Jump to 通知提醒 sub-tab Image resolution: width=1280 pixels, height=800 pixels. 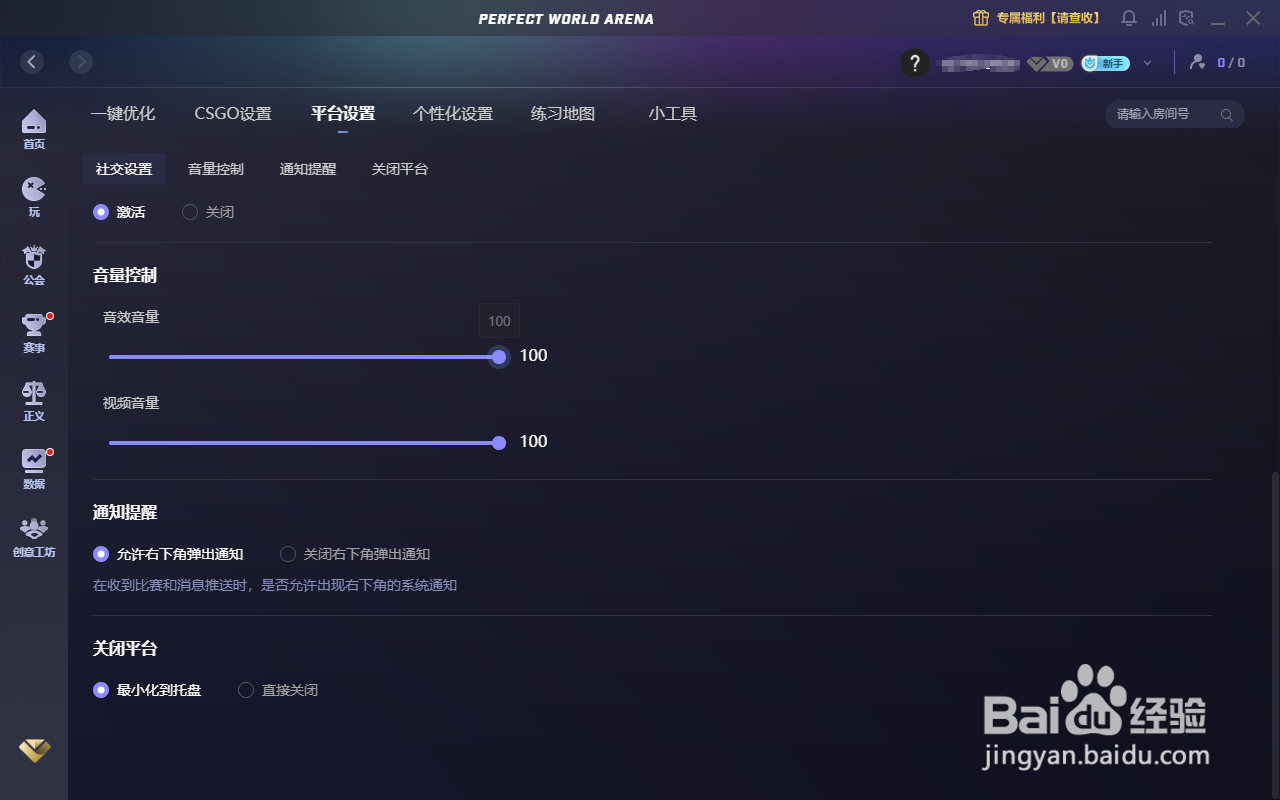308,169
